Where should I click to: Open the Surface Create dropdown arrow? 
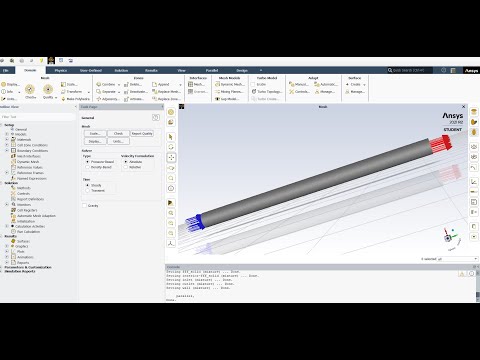(x=364, y=85)
